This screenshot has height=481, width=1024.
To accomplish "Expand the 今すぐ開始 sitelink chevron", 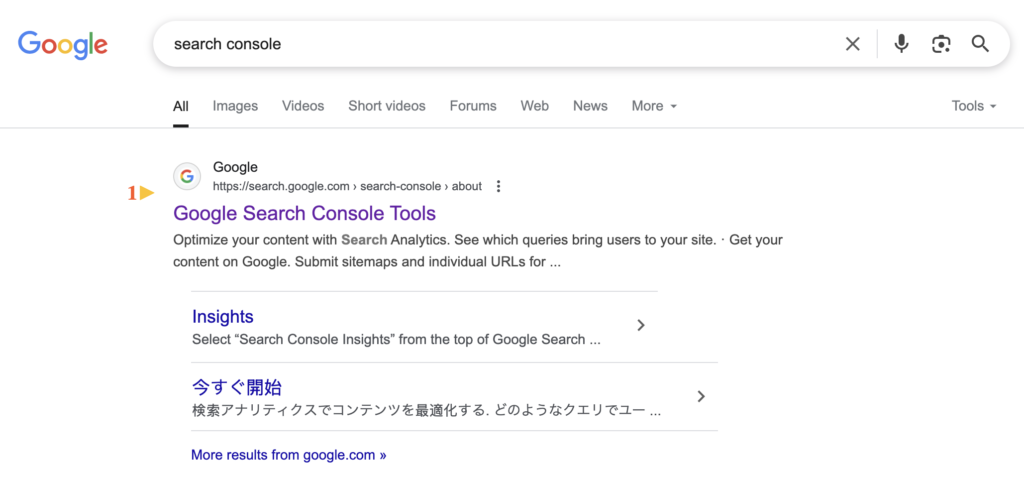I will (x=701, y=396).
